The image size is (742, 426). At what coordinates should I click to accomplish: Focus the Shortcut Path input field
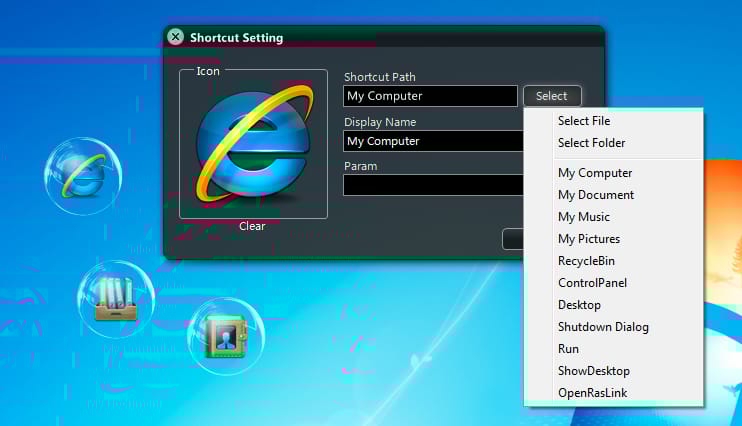(x=431, y=96)
